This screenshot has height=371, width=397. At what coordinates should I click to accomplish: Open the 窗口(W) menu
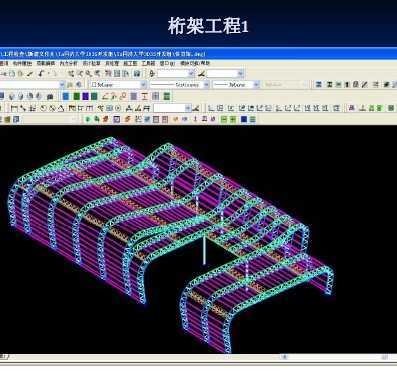[167, 63]
